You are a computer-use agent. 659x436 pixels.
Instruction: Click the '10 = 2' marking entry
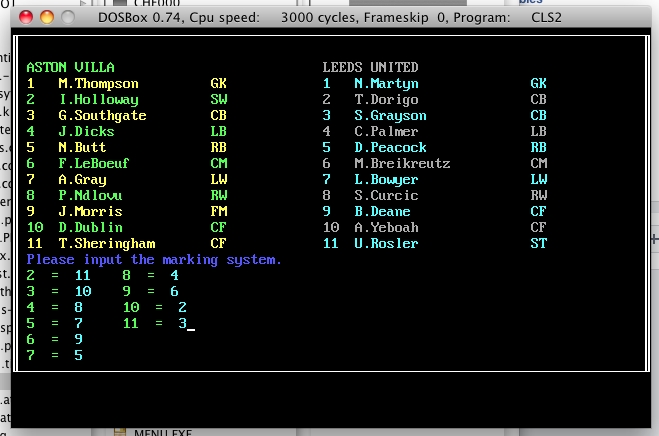point(155,307)
